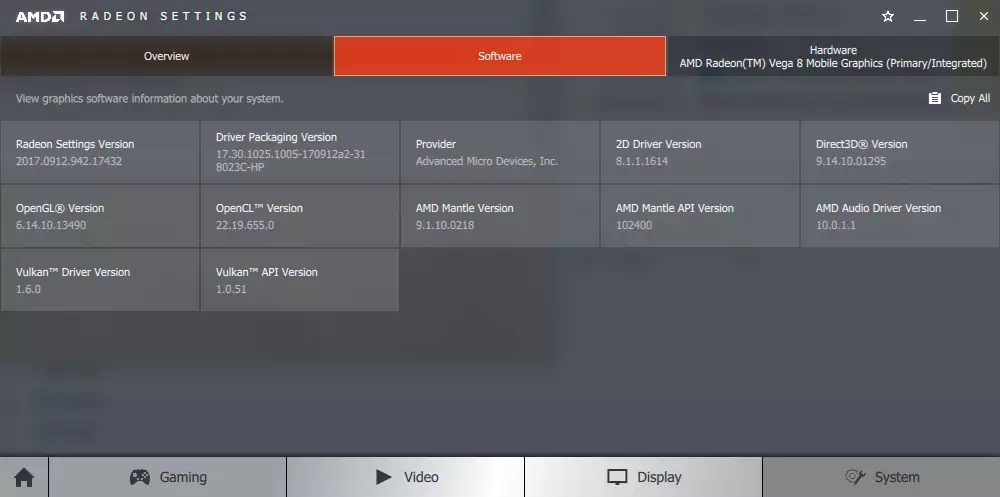Open the Gaming section
Image resolution: width=1000 pixels, height=497 pixels.
[x=168, y=477]
